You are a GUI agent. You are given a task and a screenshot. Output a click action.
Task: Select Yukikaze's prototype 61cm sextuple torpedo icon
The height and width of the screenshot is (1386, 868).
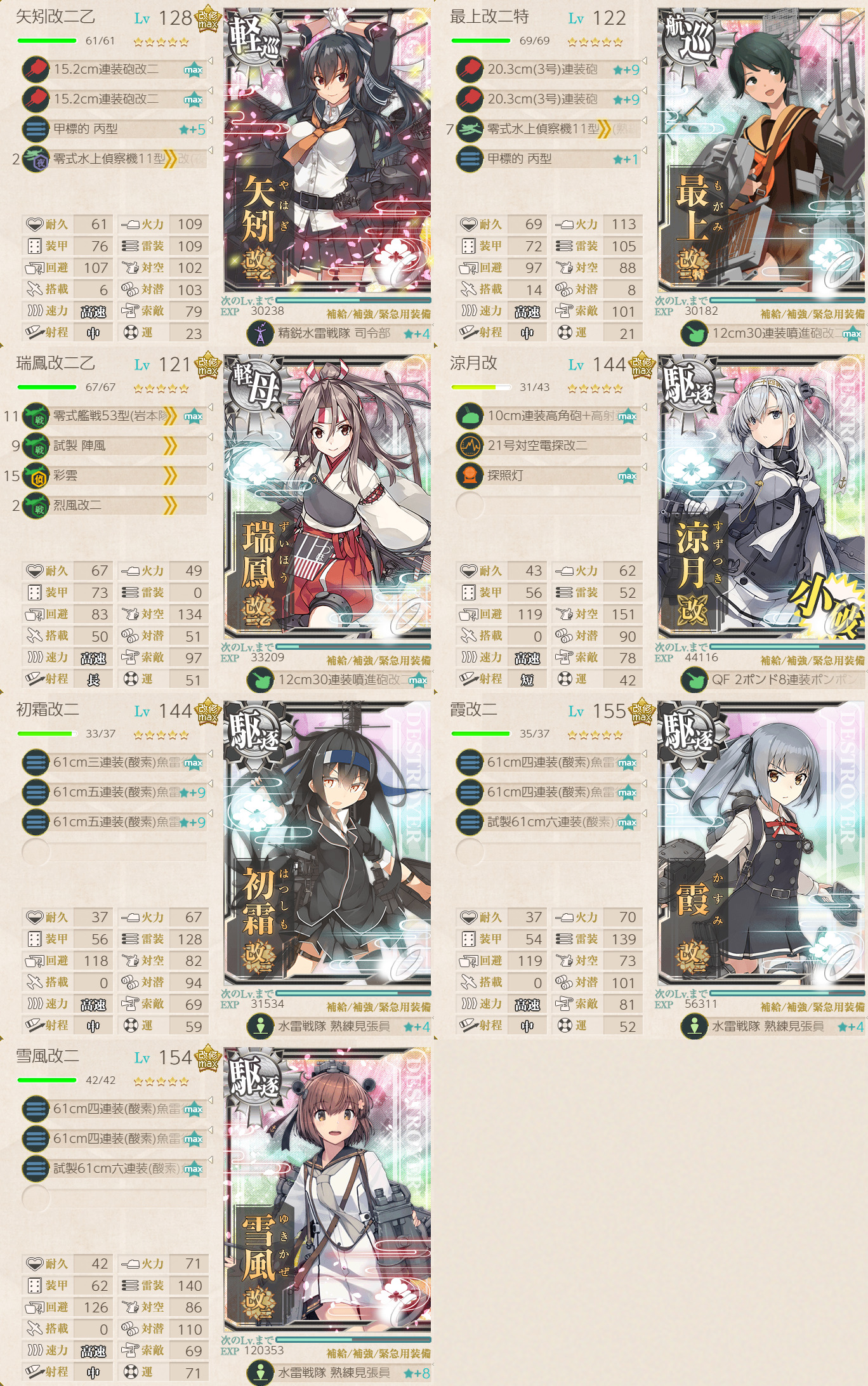[x=36, y=1168]
